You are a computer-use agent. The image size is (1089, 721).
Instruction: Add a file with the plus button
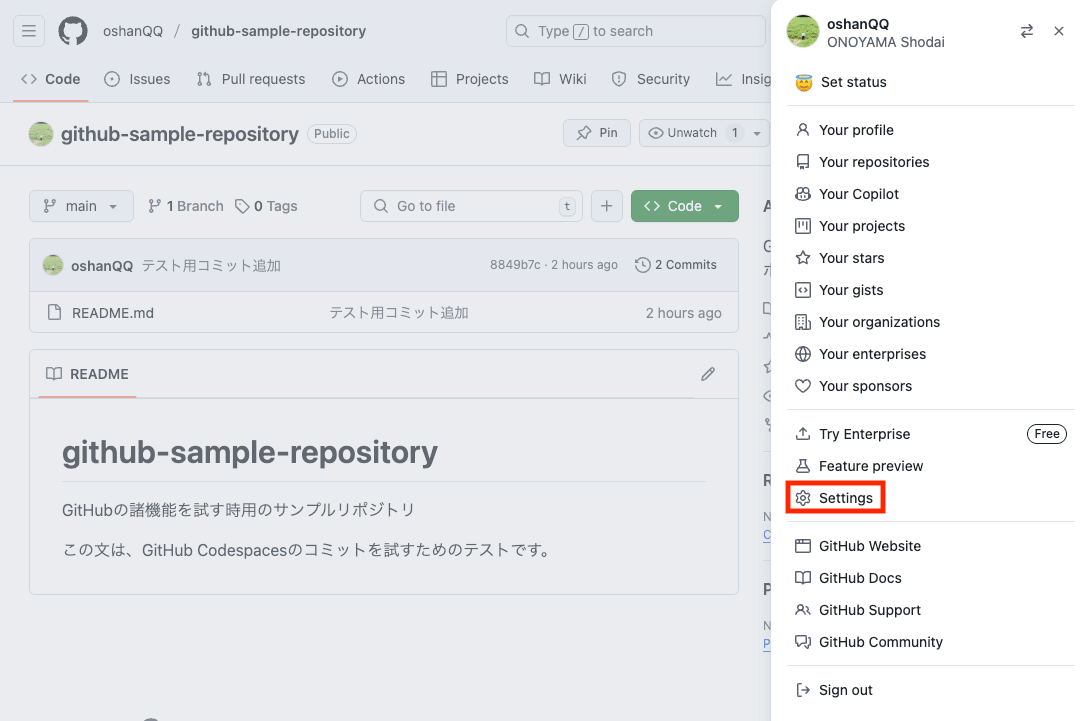[607, 206]
